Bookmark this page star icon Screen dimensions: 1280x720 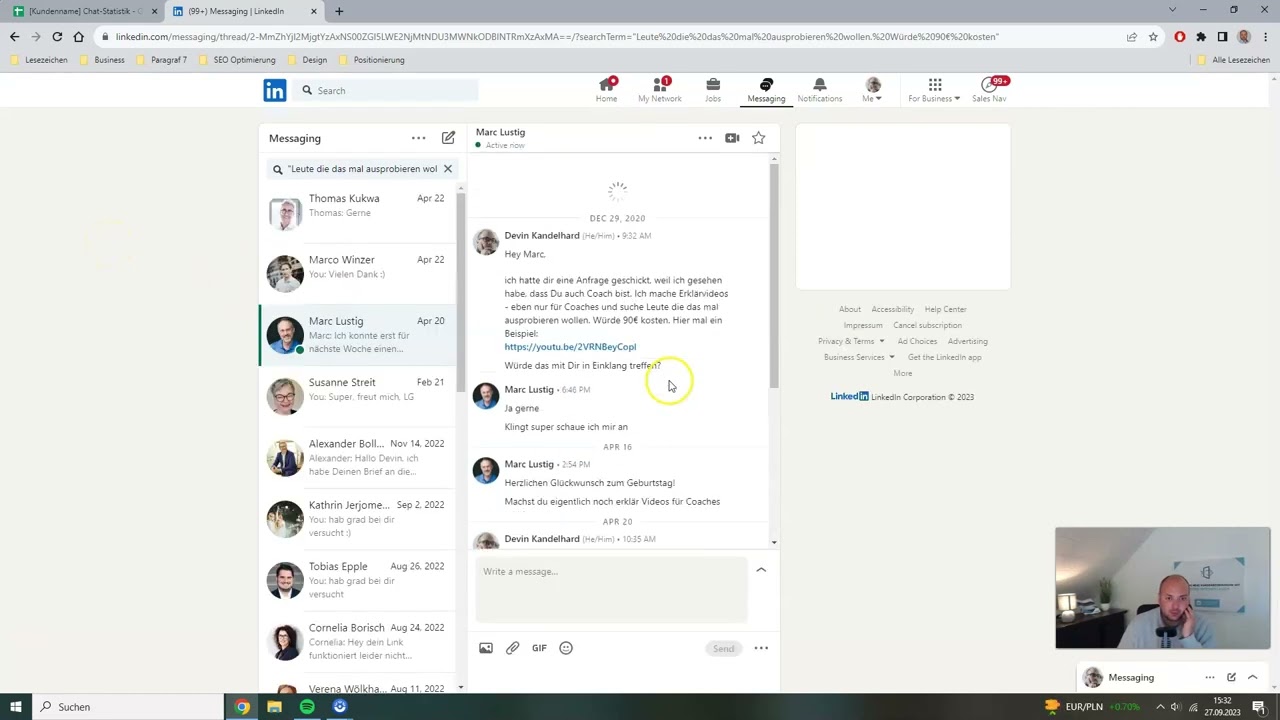[x=1153, y=37]
